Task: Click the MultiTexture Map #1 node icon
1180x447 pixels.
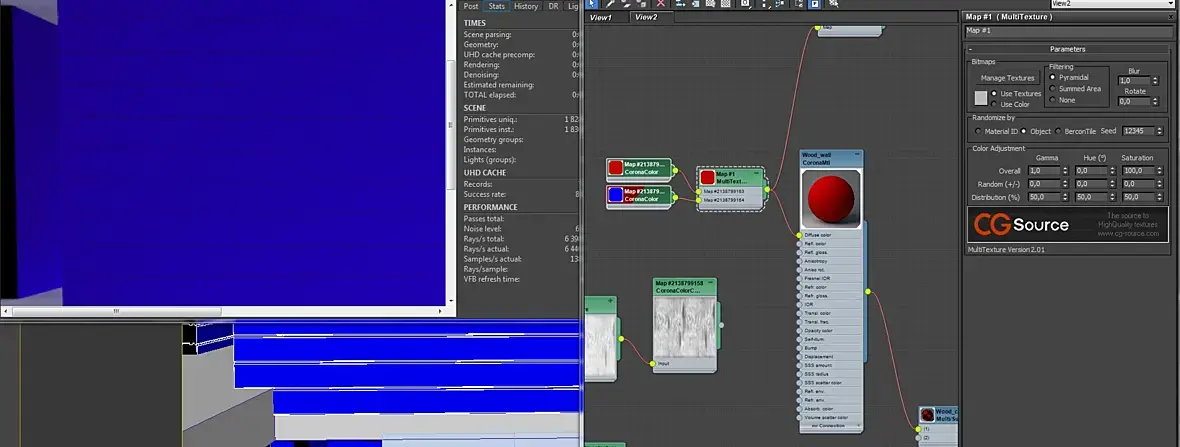Action: [x=708, y=177]
